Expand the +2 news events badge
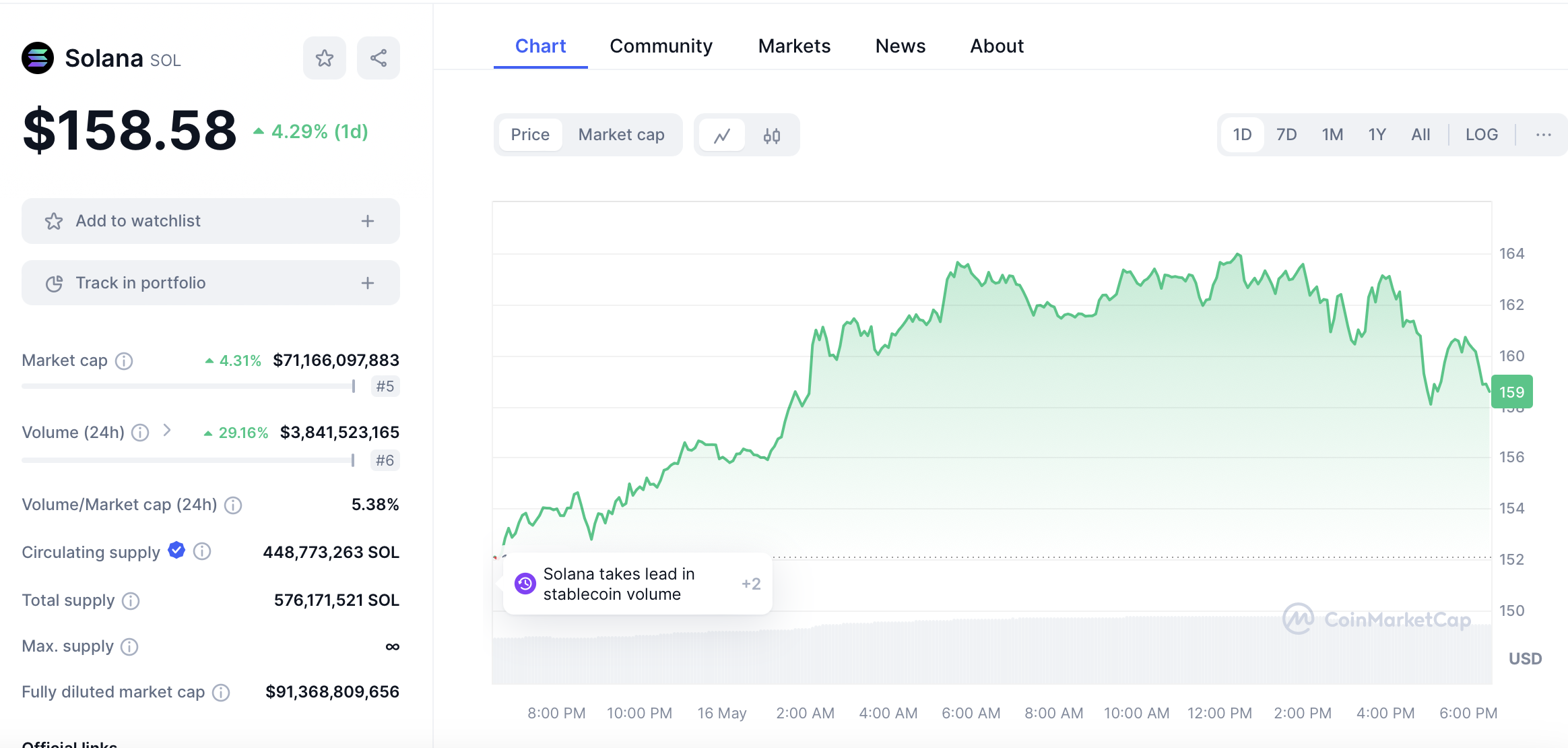Viewport: 1568px width, 748px height. [x=751, y=584]
